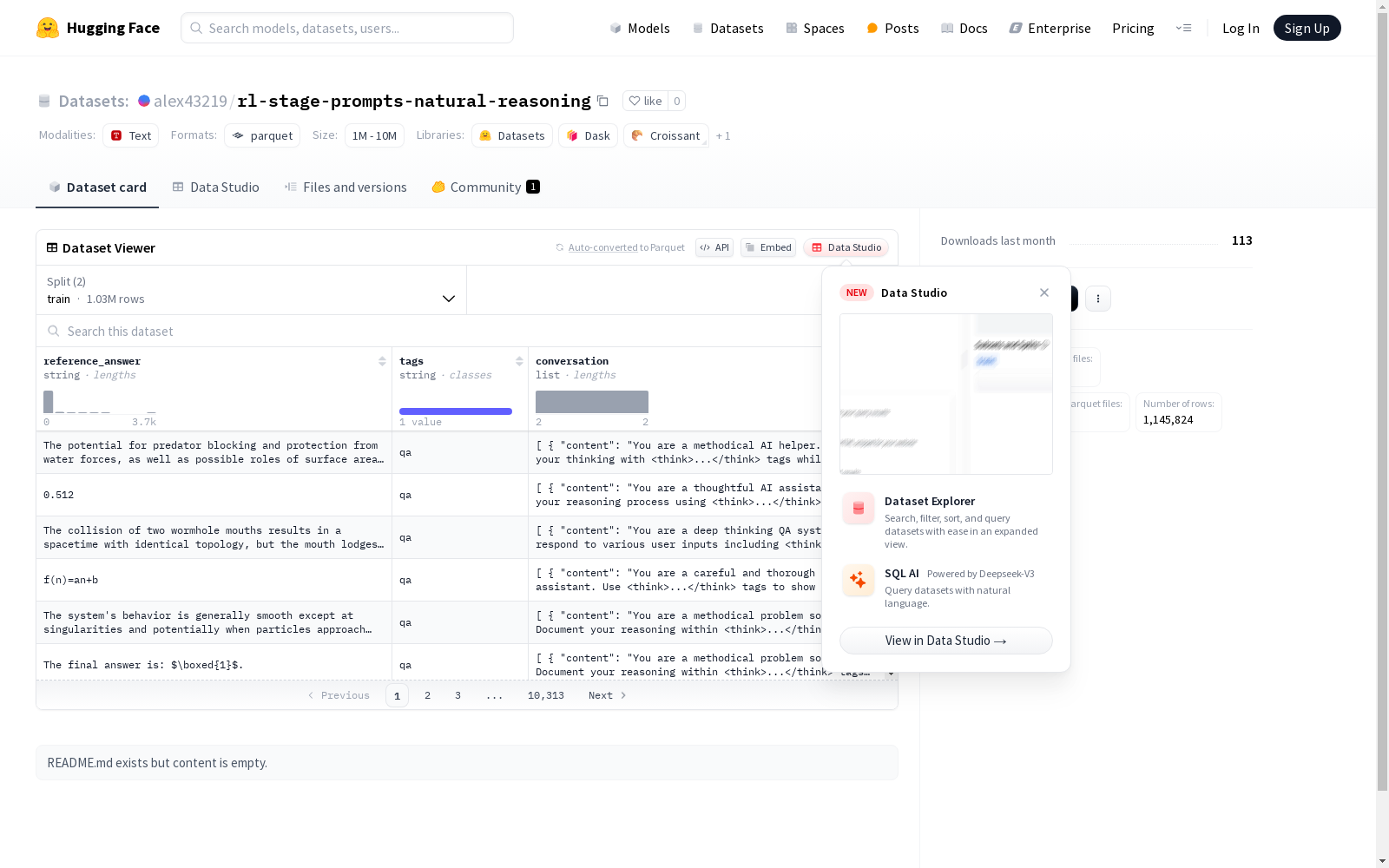The width and height of the screenshot is (1389, 868).
Task: Jump to last page 10,313
Action: (x=546, y=695)
